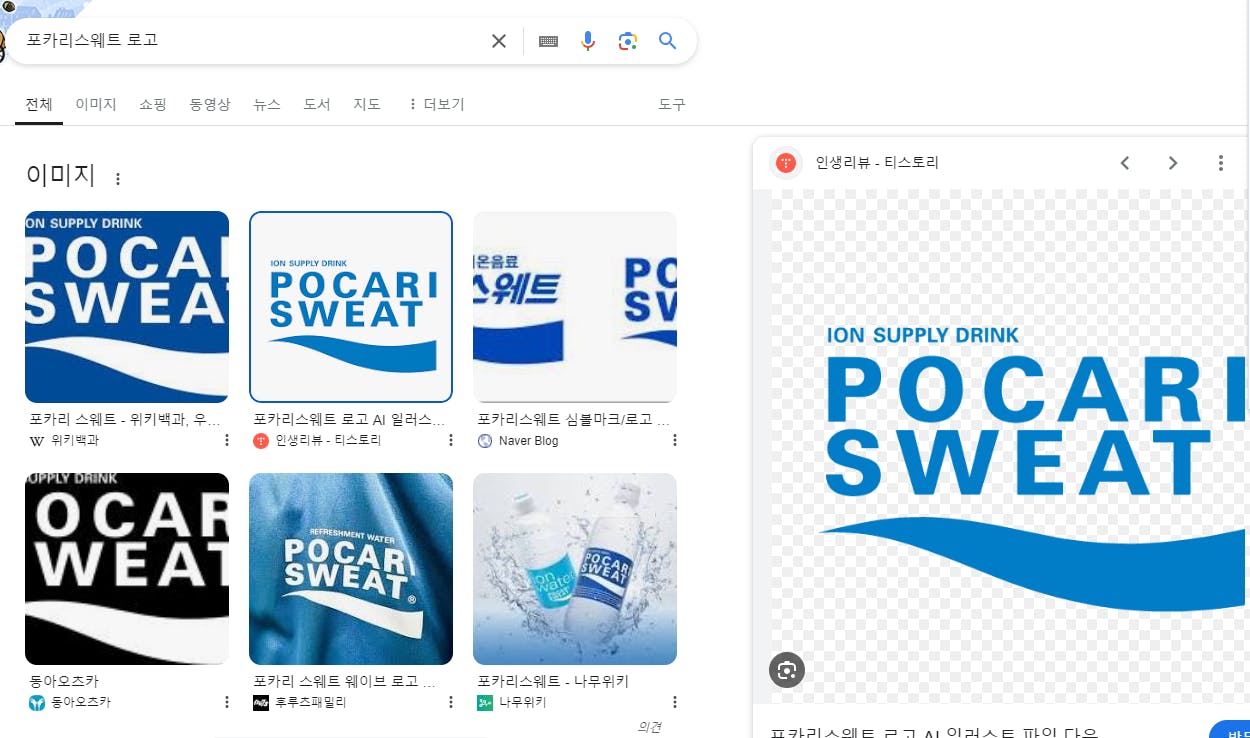
Task: Switch to the 쇼핑 tab
Action: 153,104
